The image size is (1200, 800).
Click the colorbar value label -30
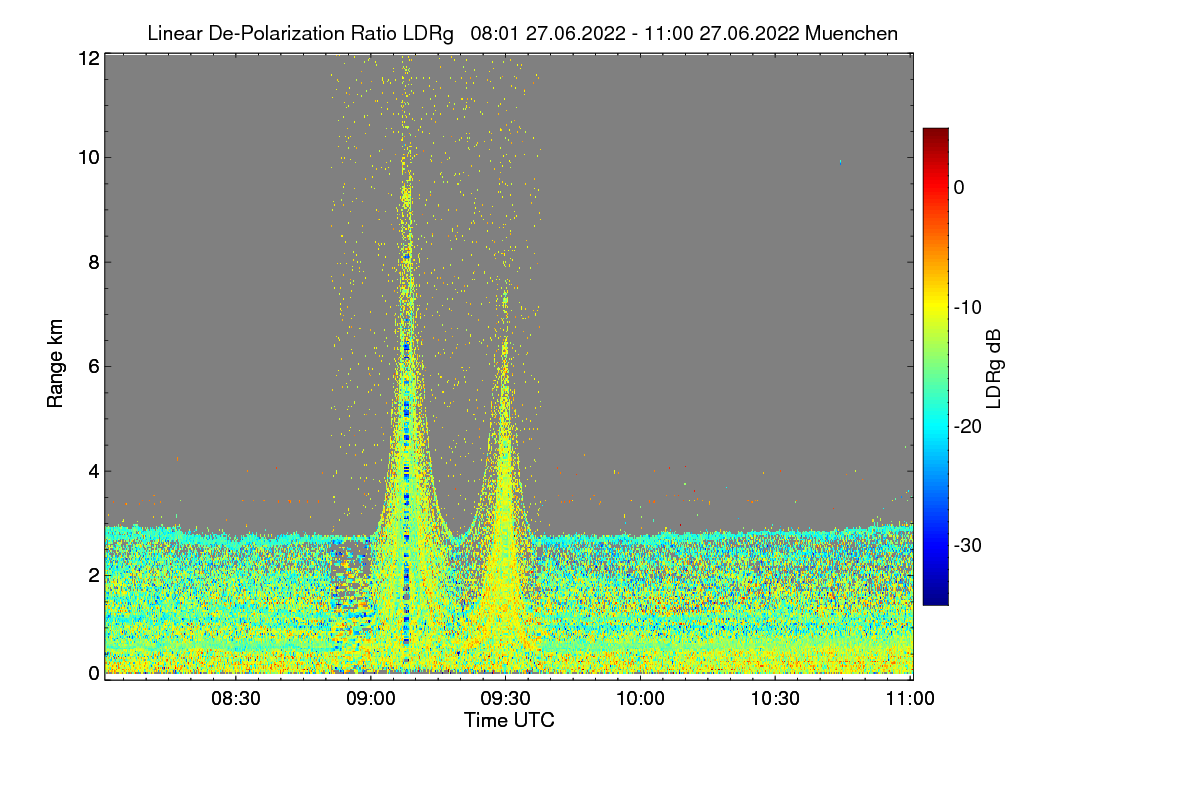[x=968, y=545]
